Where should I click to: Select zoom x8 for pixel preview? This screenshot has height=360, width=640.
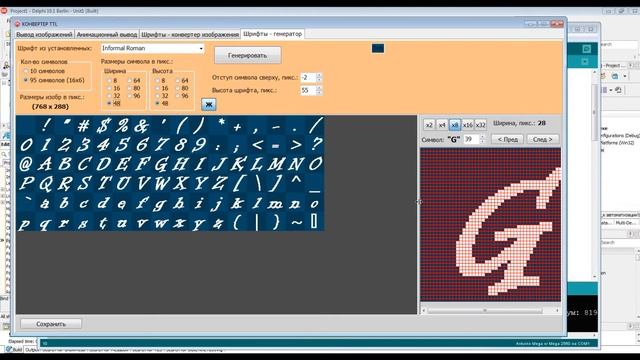tap(455, 125)
